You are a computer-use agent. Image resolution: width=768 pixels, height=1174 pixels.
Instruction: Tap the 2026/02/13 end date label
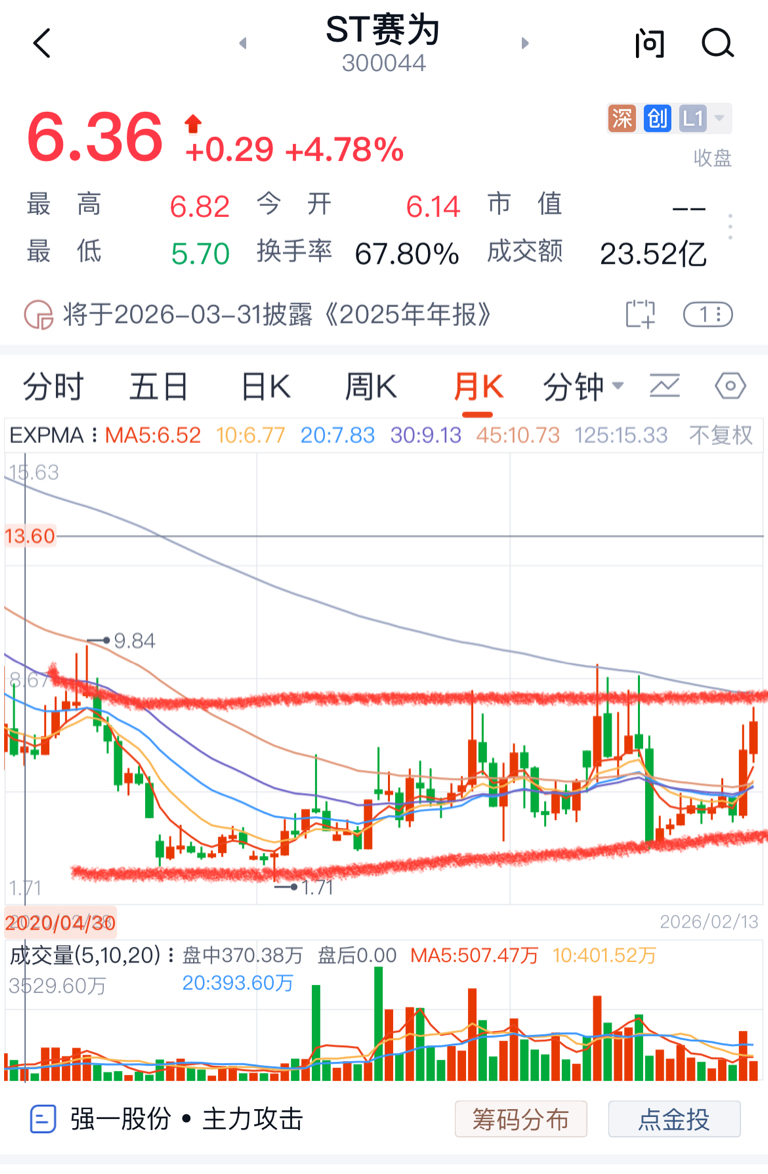[709, 922]
